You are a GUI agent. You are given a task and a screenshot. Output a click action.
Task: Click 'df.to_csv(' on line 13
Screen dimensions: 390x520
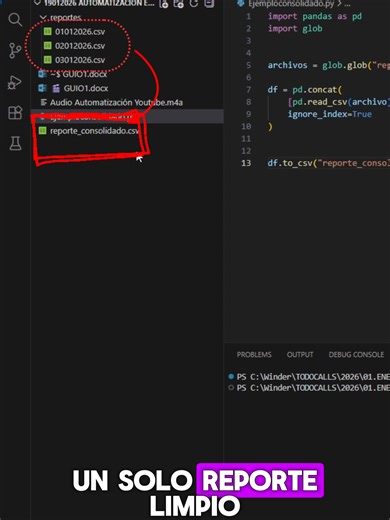click(x=292, y=163)
